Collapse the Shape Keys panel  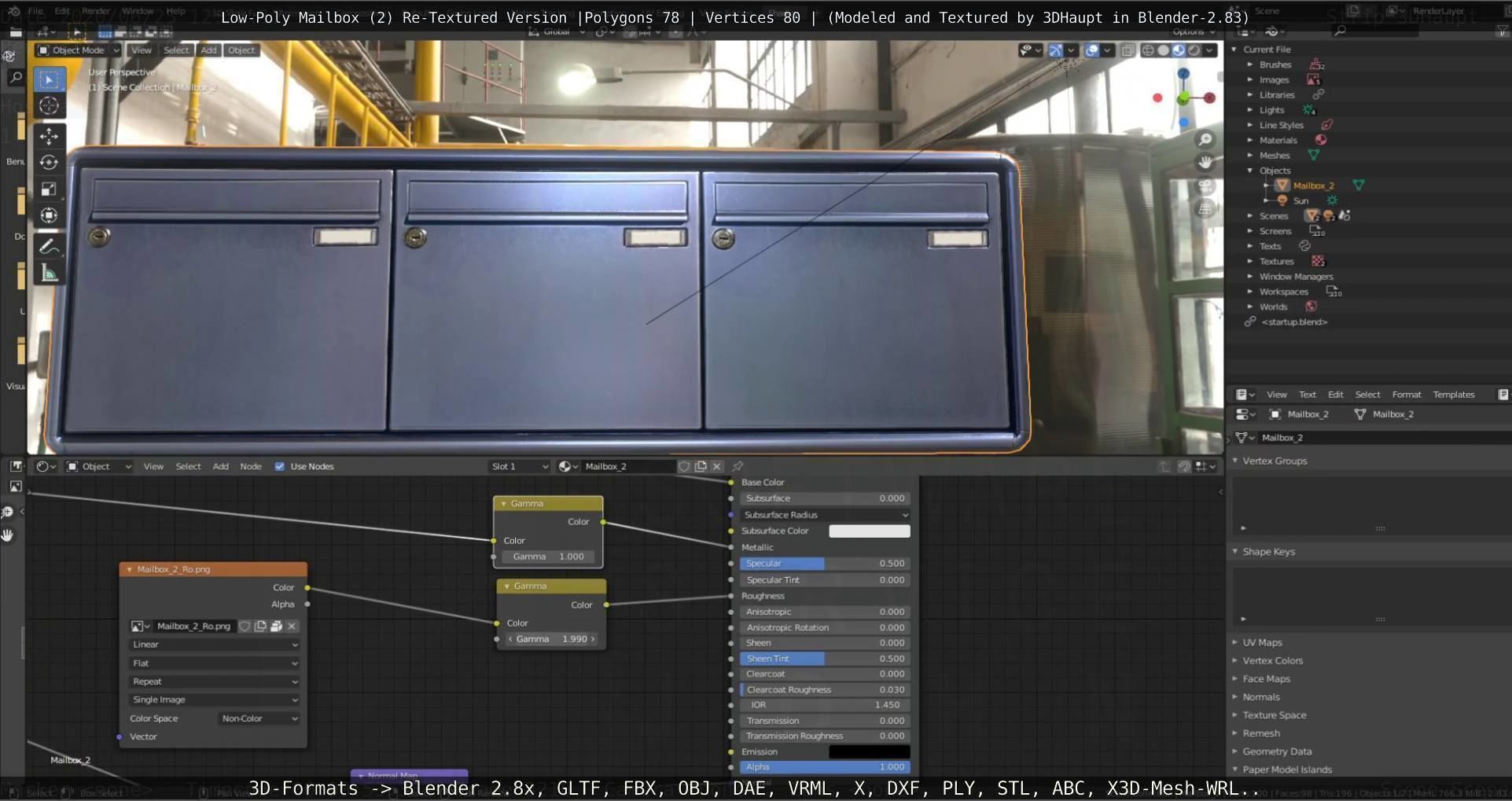pos(1268,552)
